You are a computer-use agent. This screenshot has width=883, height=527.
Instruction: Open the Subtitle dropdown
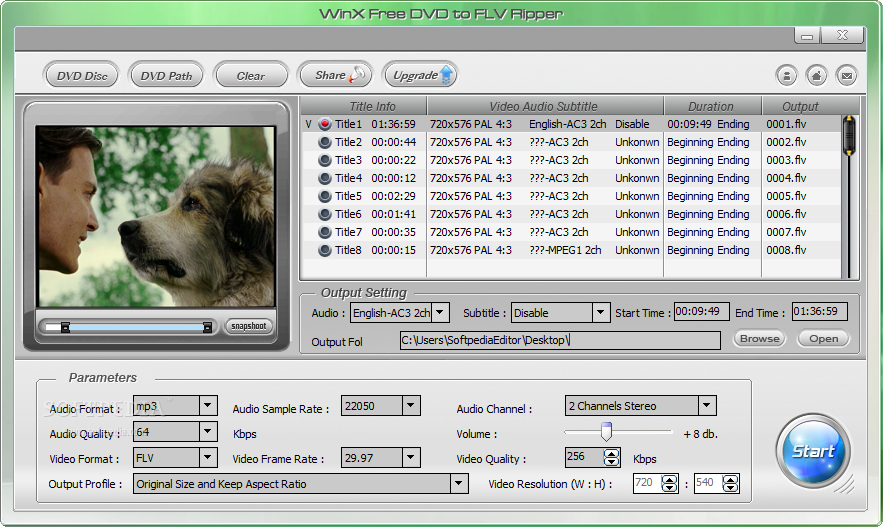[601, 312]
